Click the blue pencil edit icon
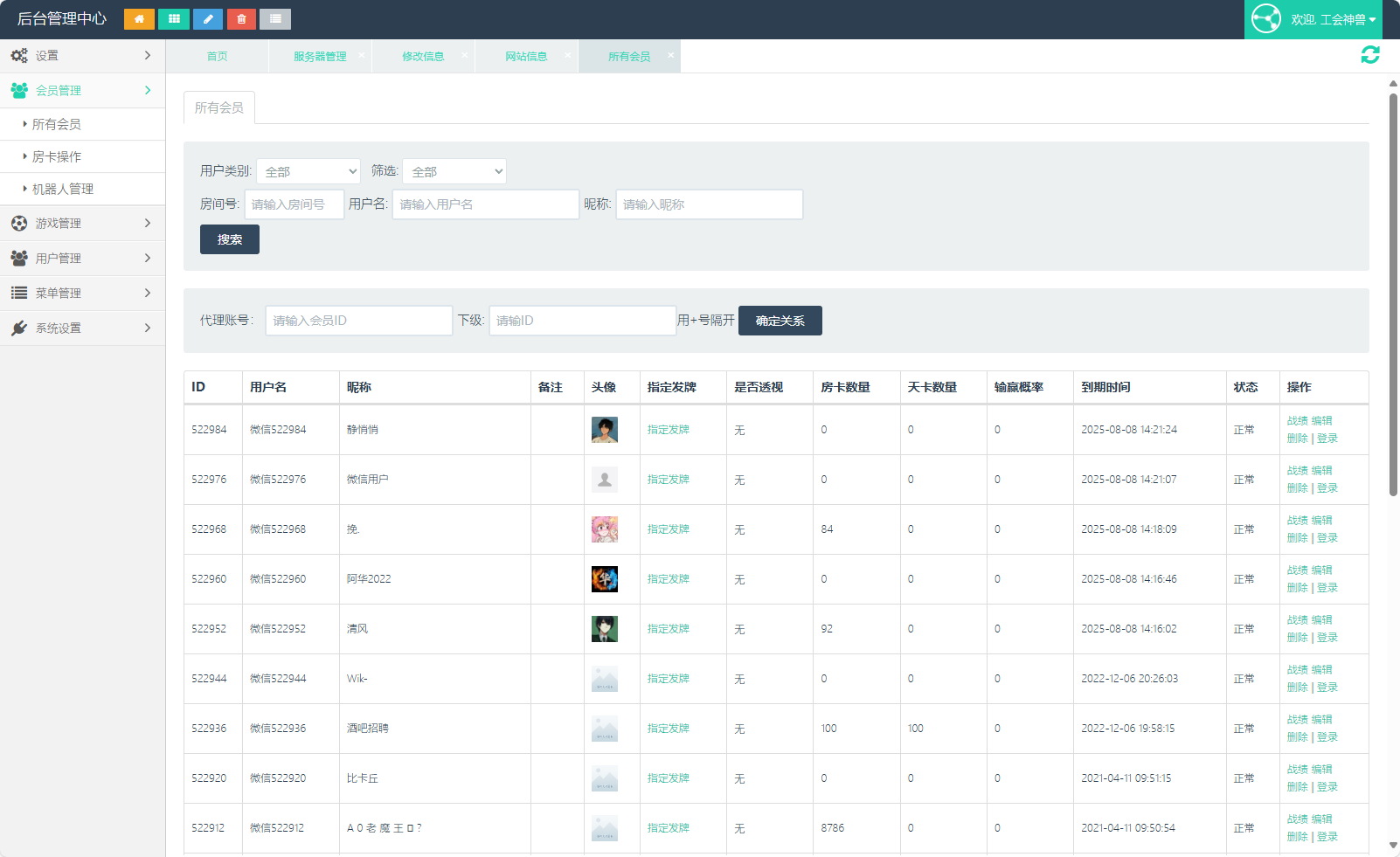This screenshot has height=857, width=1400. pos(207,19)
